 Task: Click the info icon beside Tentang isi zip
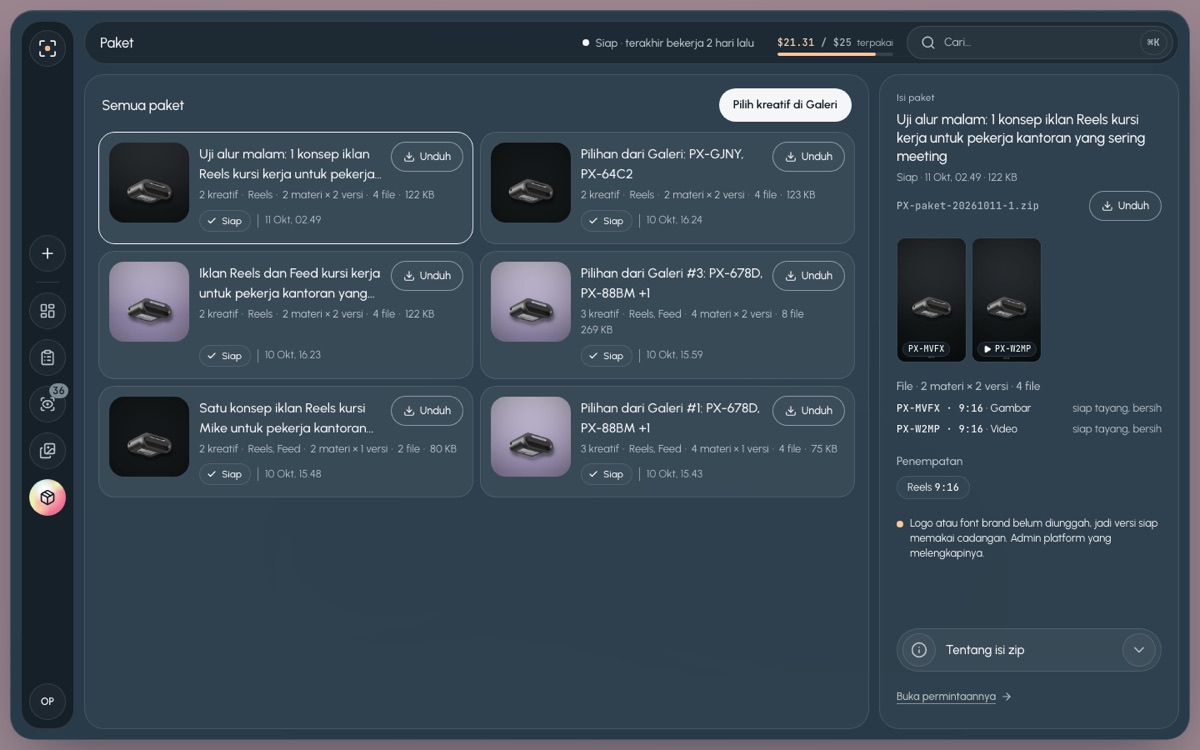pyautogui.click(x=919, y=650)
